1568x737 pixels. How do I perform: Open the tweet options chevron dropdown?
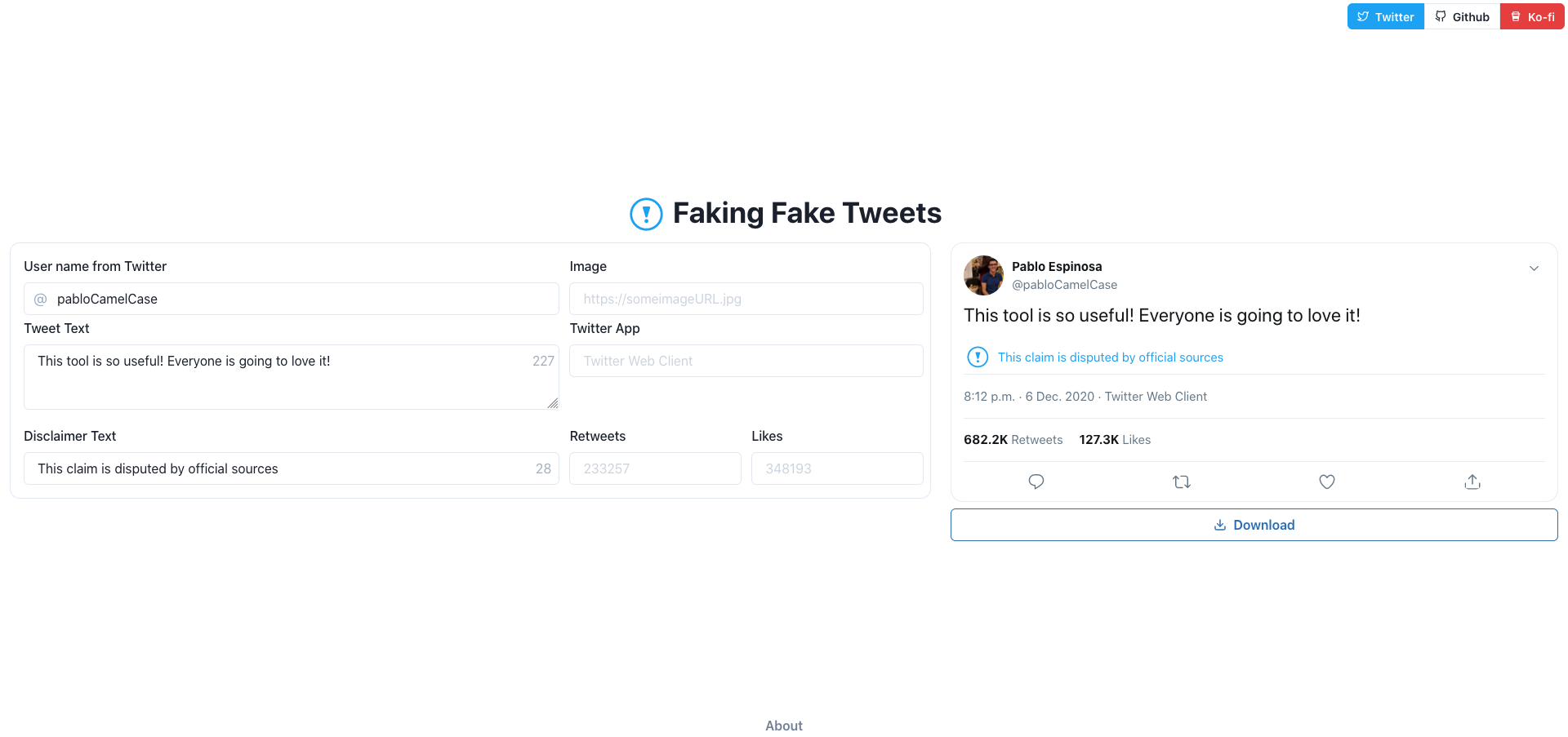click(x=1534, y=268)
